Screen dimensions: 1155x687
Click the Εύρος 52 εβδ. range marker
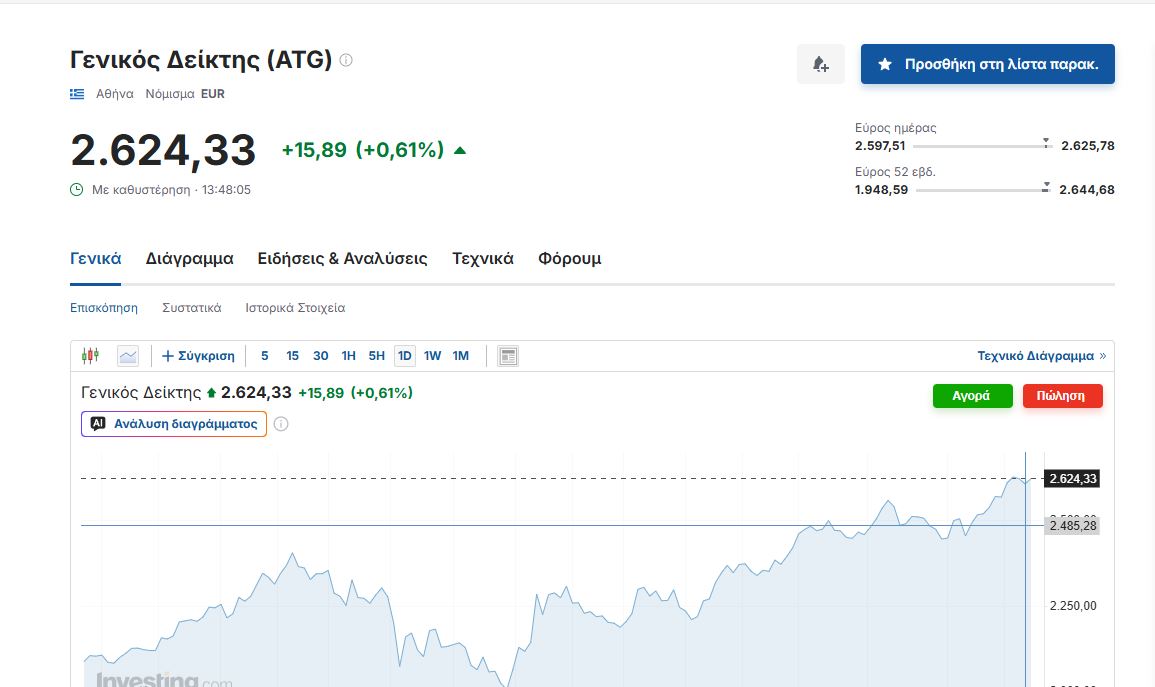pyautogui.click(x=1045, y=187)
